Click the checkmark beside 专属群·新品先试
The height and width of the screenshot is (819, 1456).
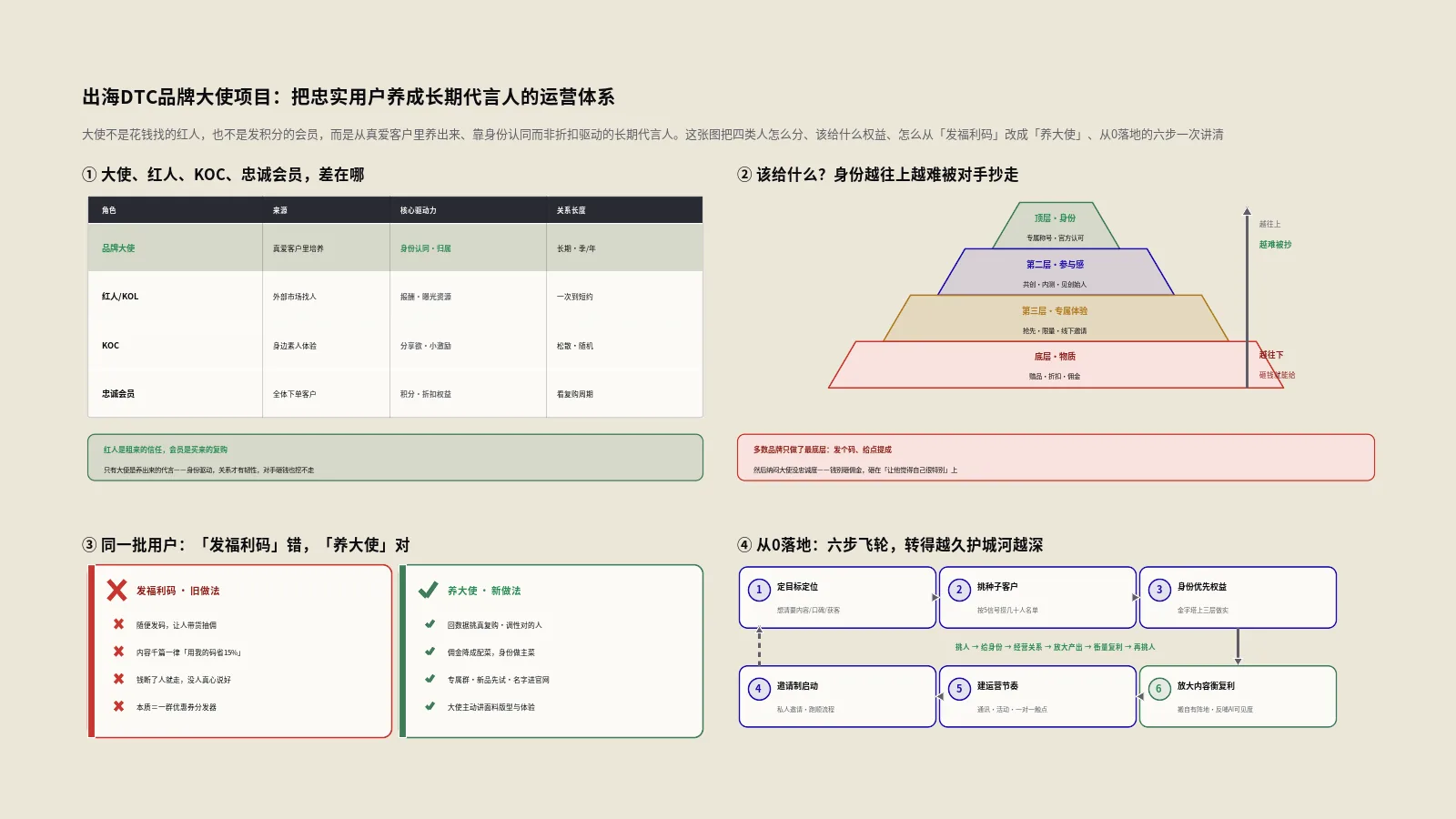[x=430, y=679]
